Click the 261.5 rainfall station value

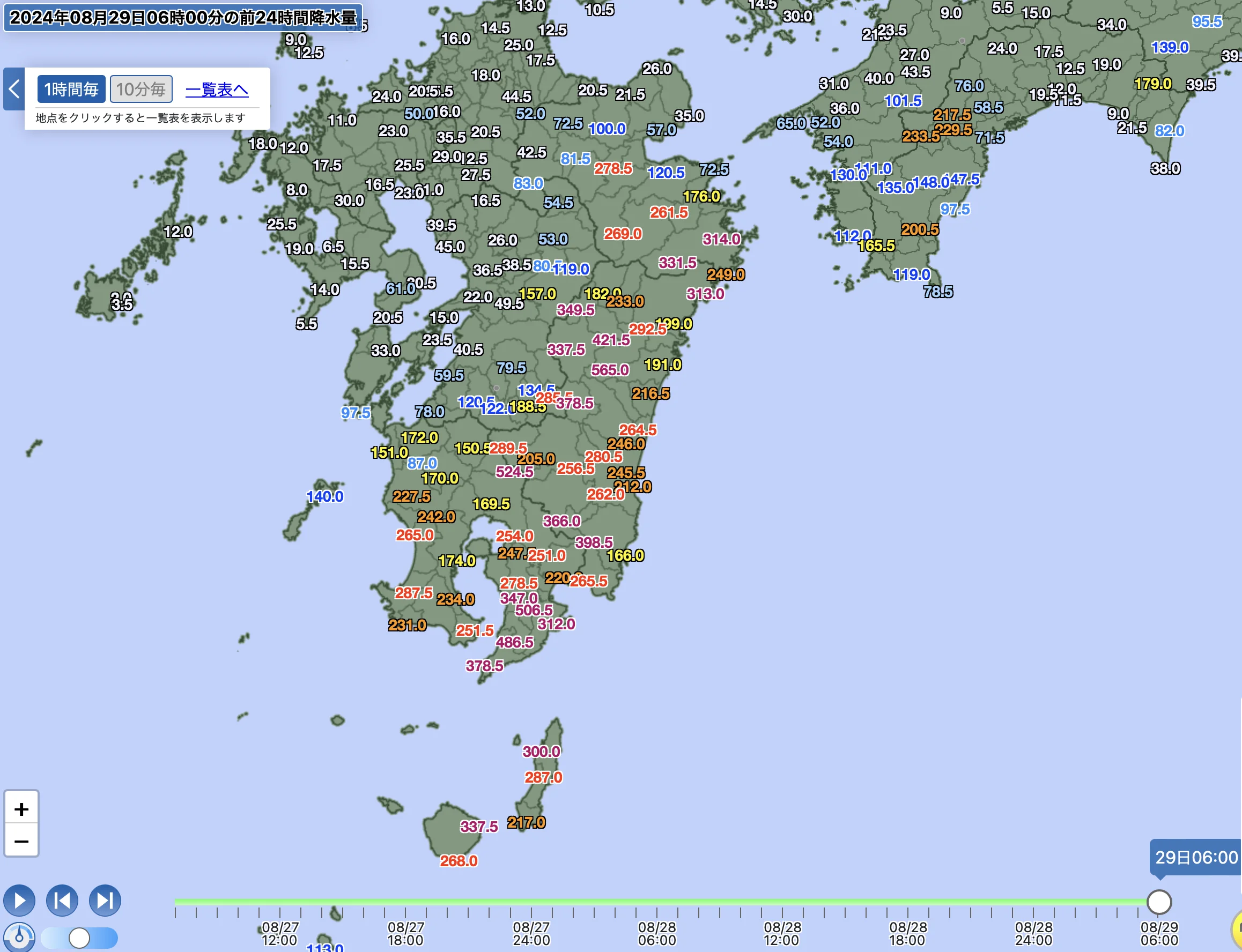tap(669, 212)
